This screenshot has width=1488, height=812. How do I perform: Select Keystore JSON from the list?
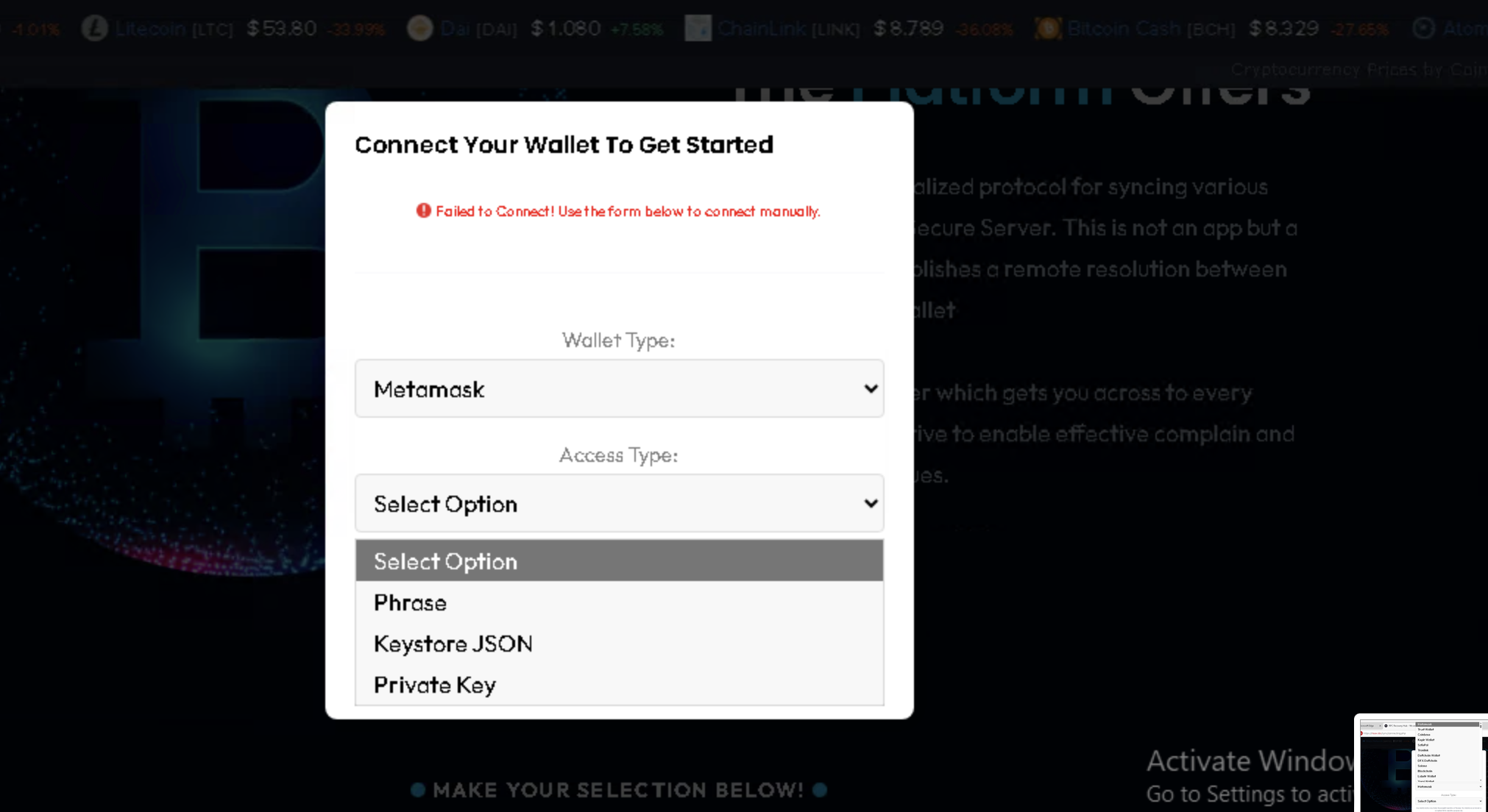pyautogui.click(x=453, y=644)
